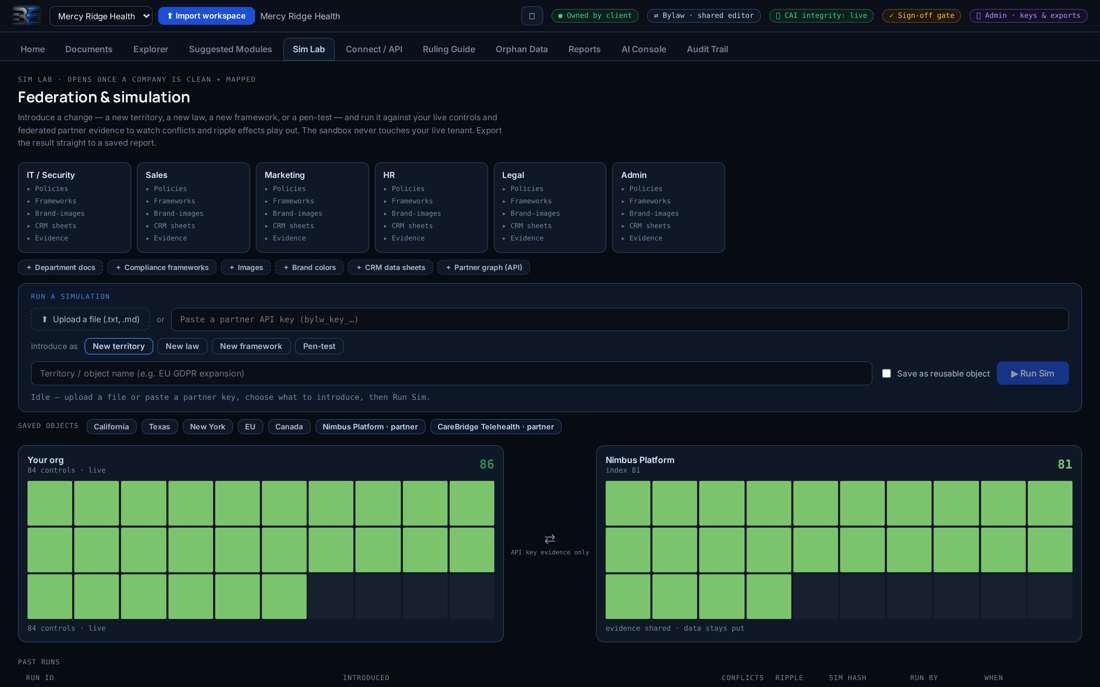Go to Suggested Modules tab

(x=230, y=49)
